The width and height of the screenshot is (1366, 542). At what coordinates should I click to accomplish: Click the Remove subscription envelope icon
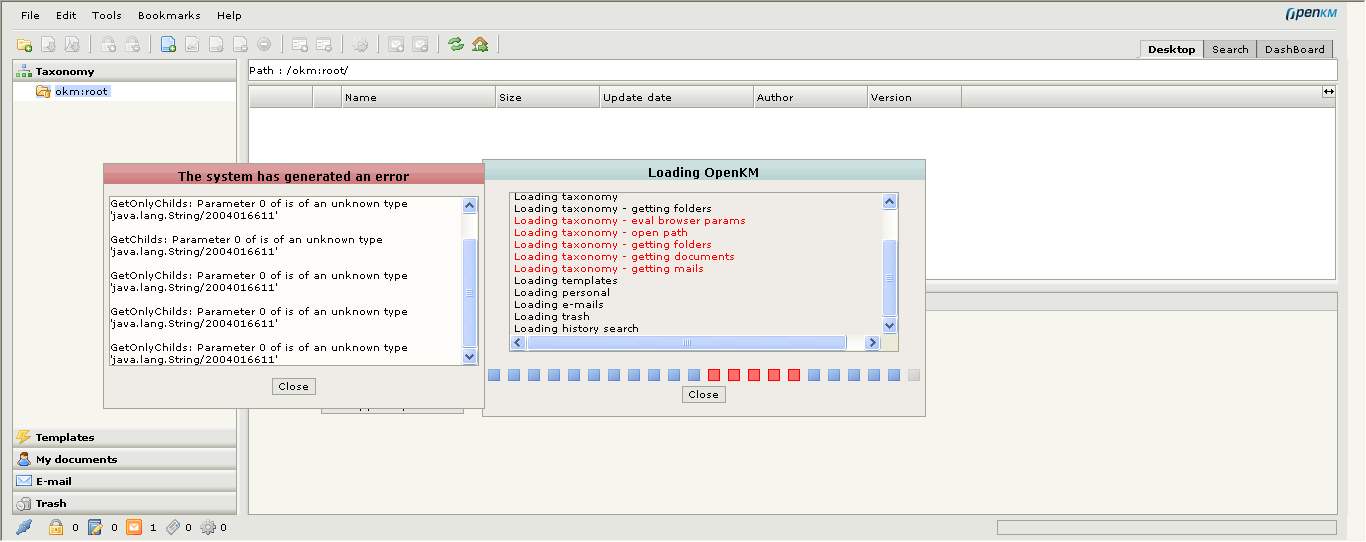pos(420,44)
